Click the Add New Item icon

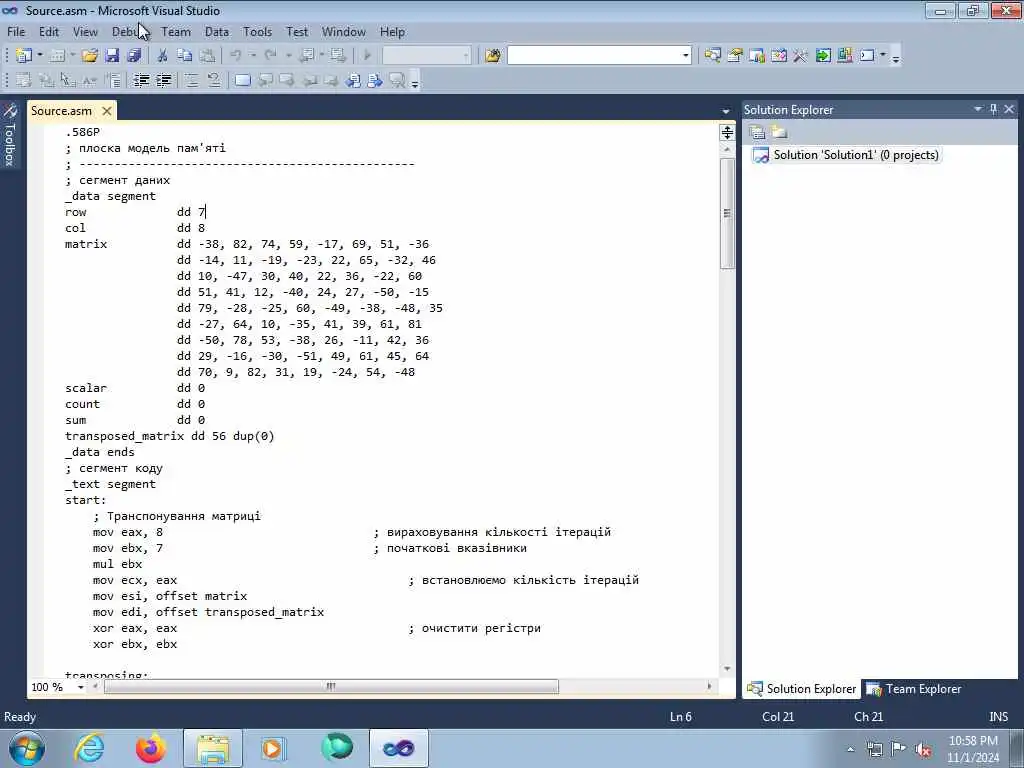[x=57, y=56]
